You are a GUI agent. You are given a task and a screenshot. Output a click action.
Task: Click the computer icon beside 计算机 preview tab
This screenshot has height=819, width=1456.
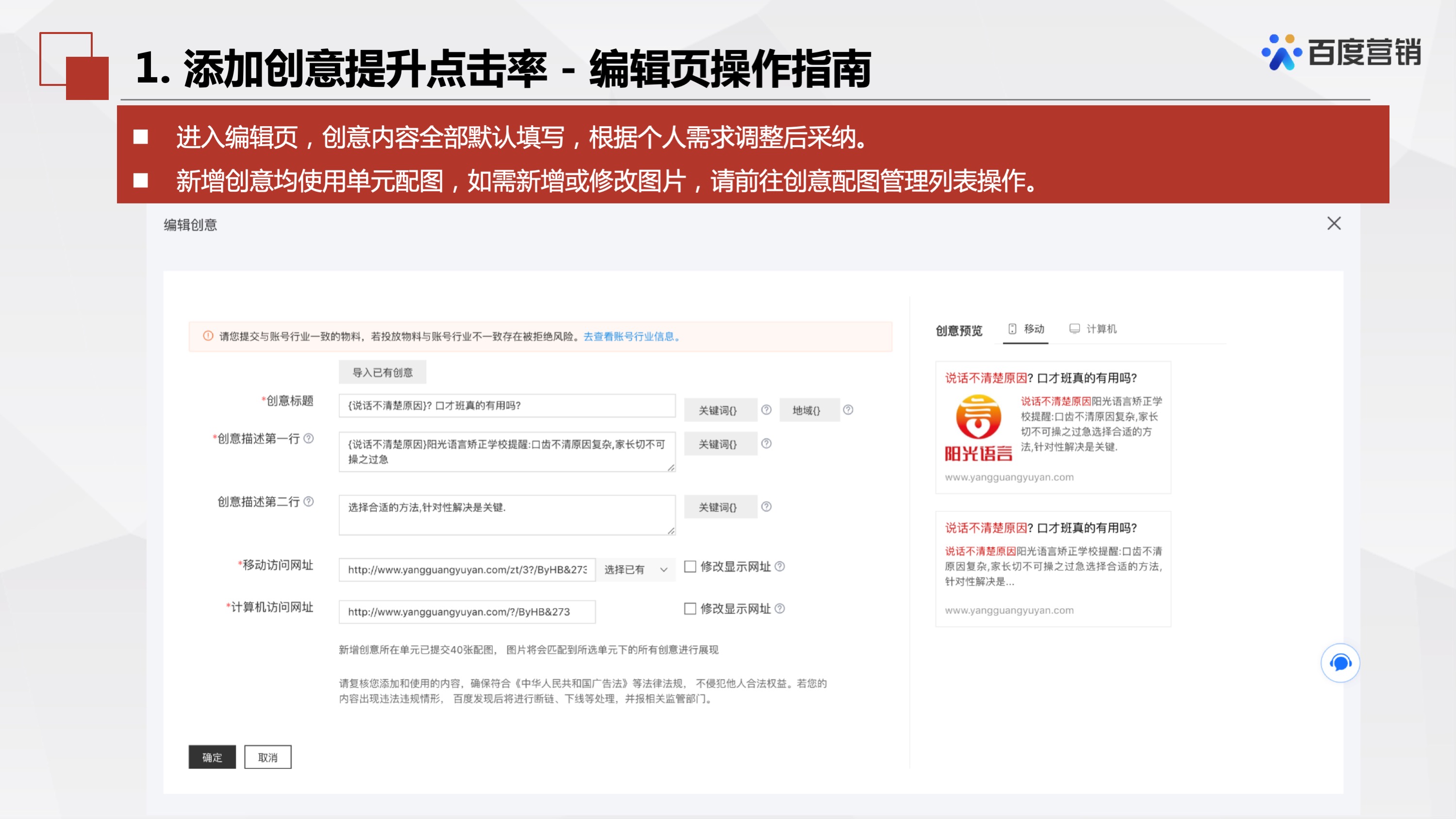[x=1073, y=329]
